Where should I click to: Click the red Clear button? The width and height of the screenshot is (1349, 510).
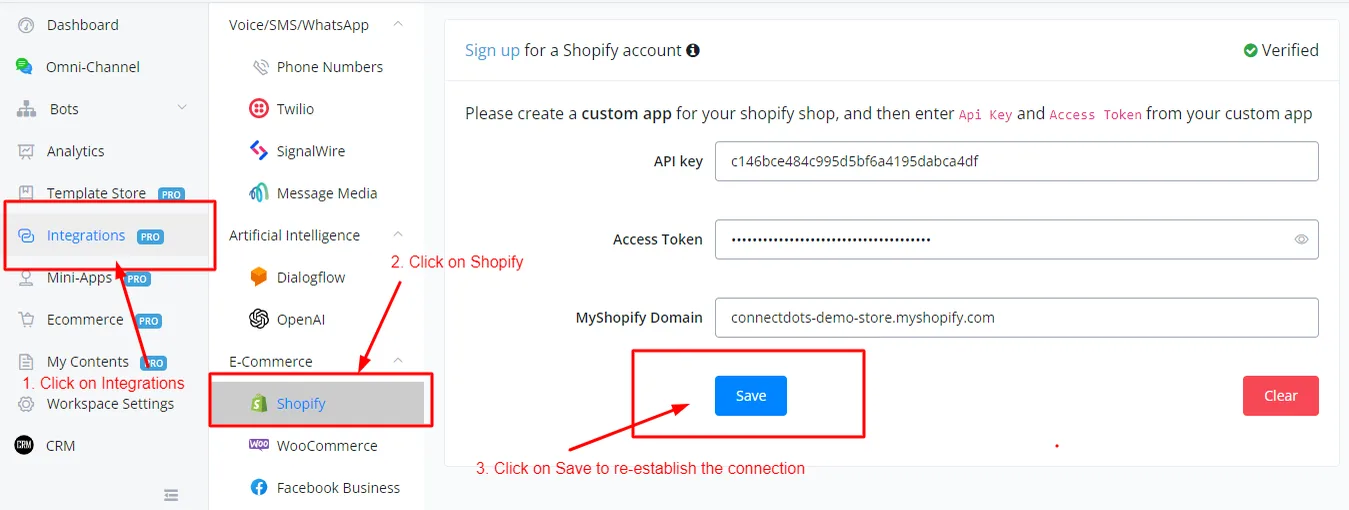(x=1281, y=396)
